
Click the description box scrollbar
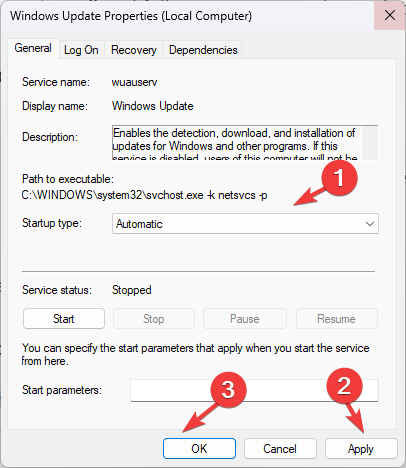coord(370,143)
